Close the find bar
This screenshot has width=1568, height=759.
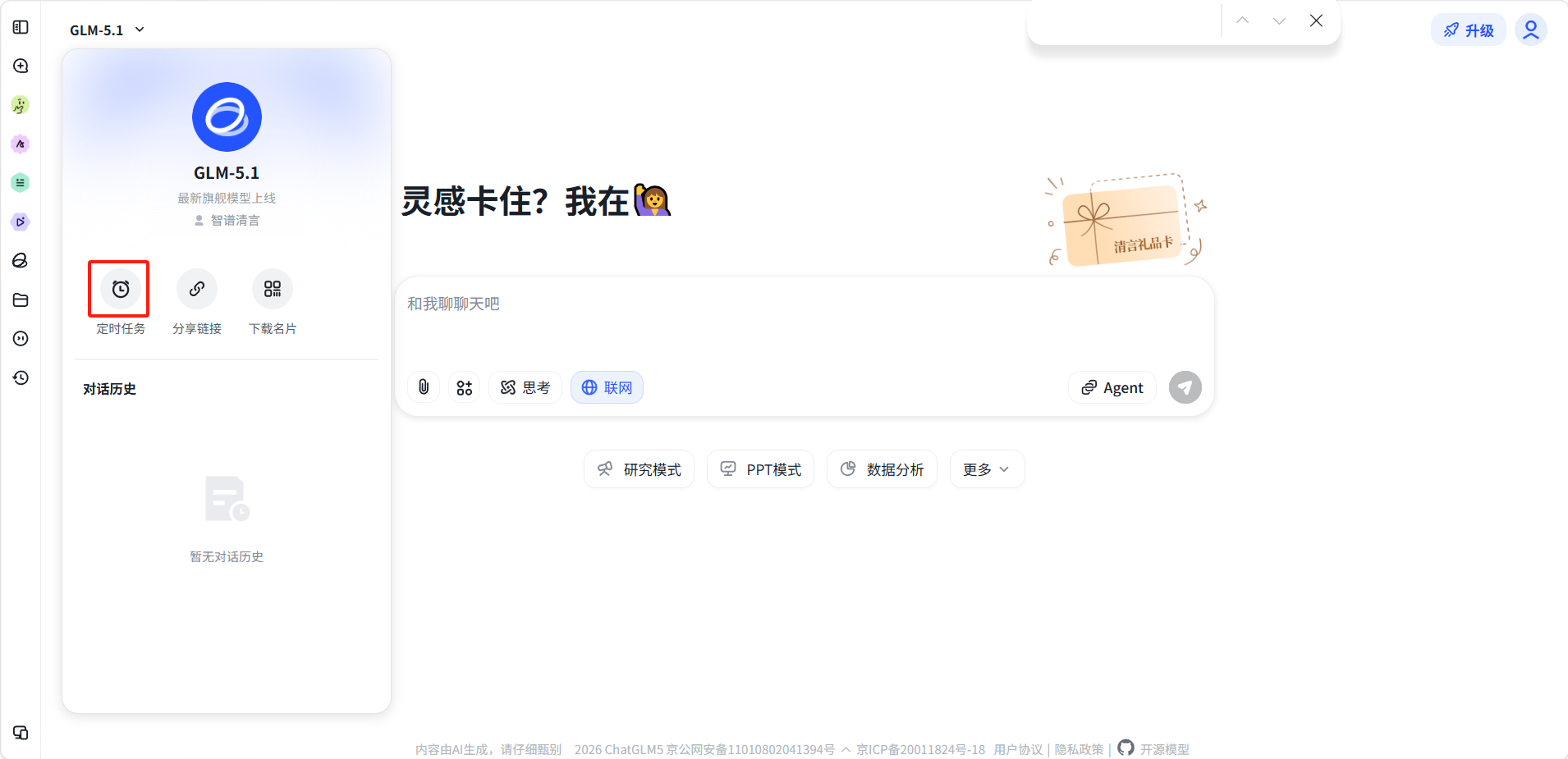(x=1316, y=21)
